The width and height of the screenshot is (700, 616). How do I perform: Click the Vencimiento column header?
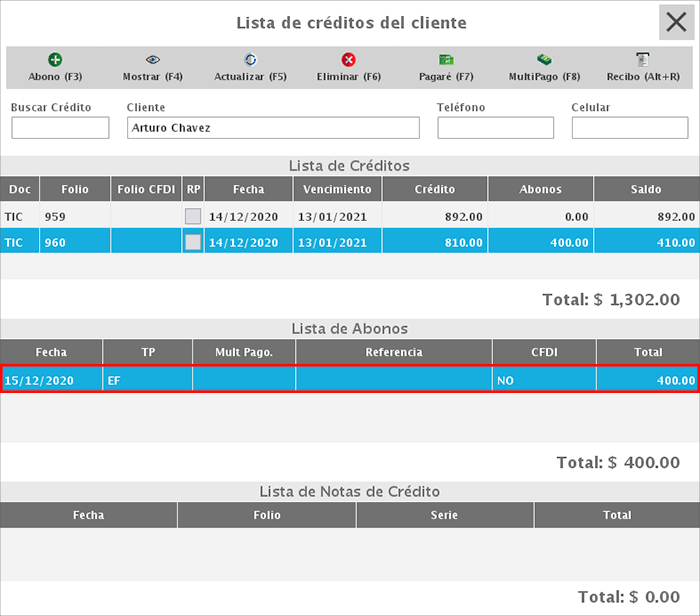[x=338, y=189]
